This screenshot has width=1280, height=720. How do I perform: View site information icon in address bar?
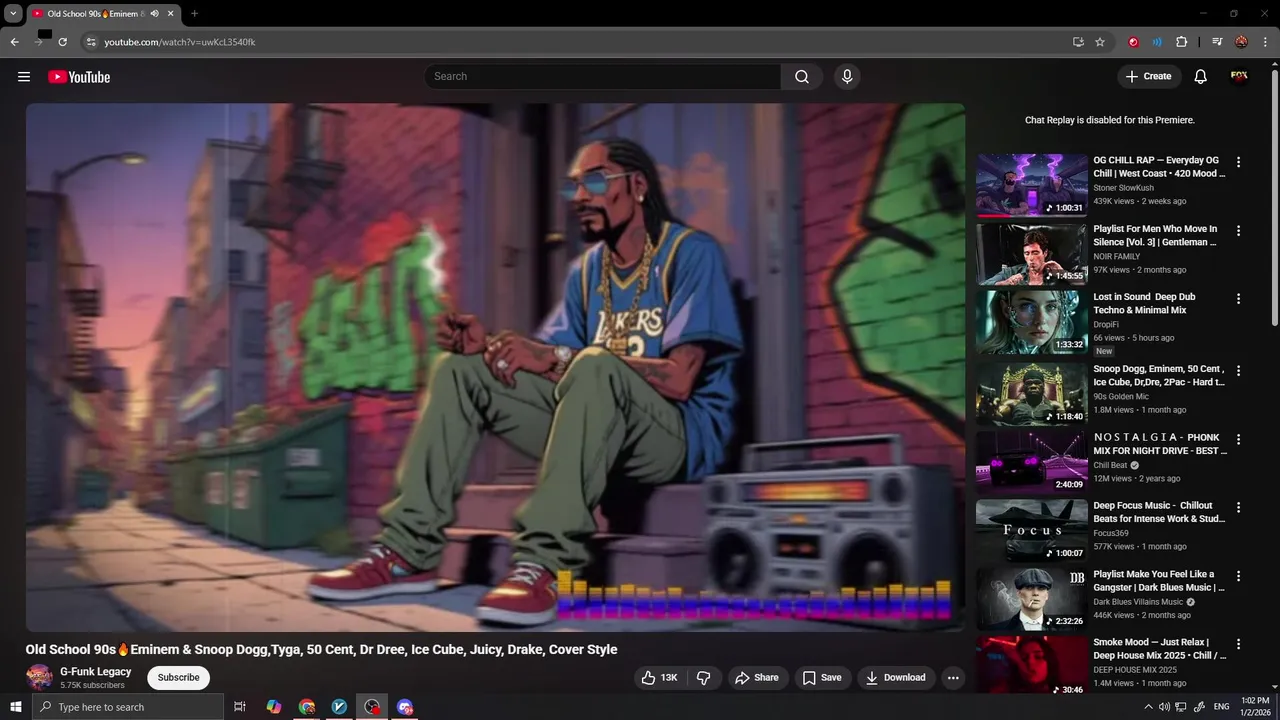(x=91, y=42)
